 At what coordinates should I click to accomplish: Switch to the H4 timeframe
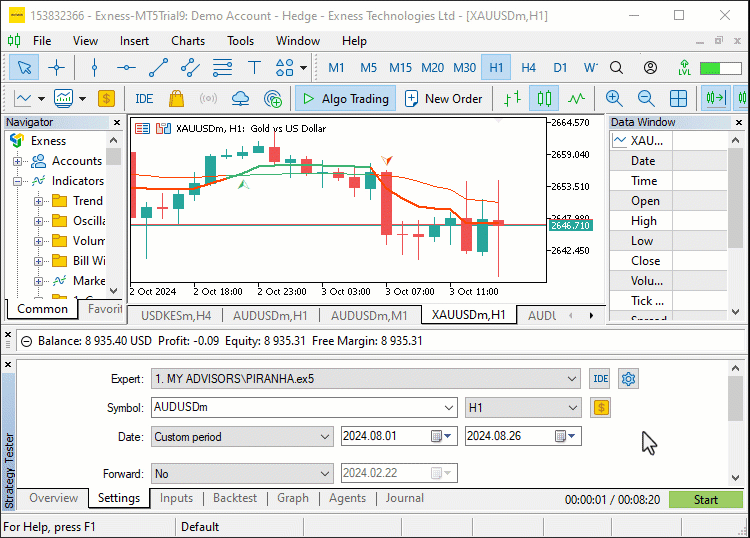[528, 67]
